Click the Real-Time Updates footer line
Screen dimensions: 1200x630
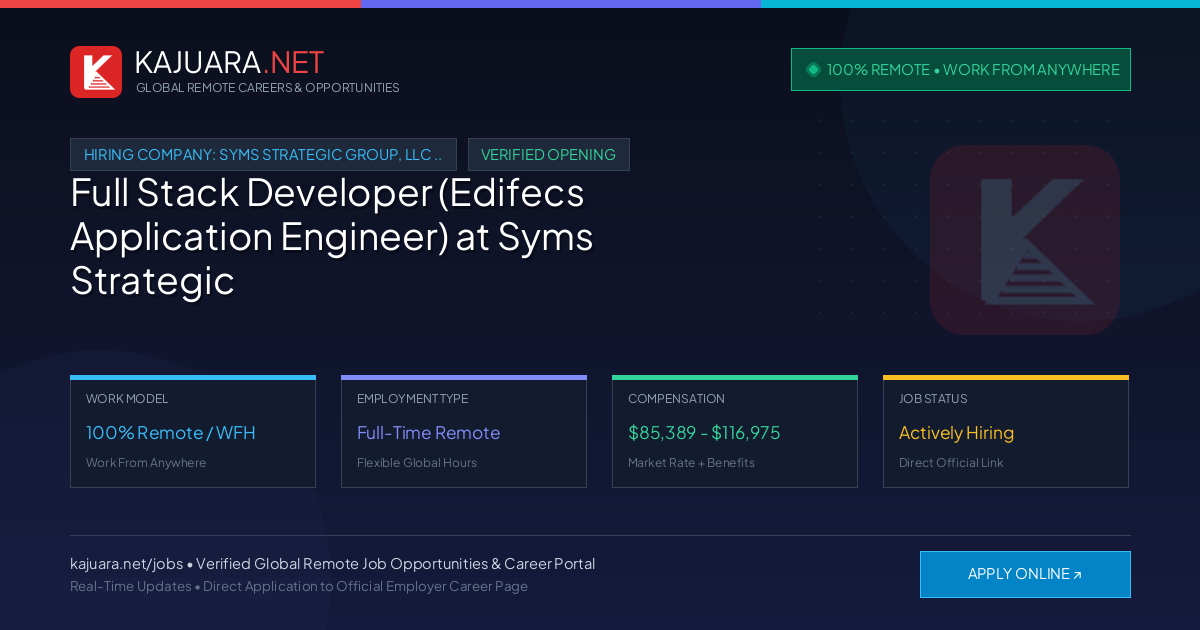[299, 586]
